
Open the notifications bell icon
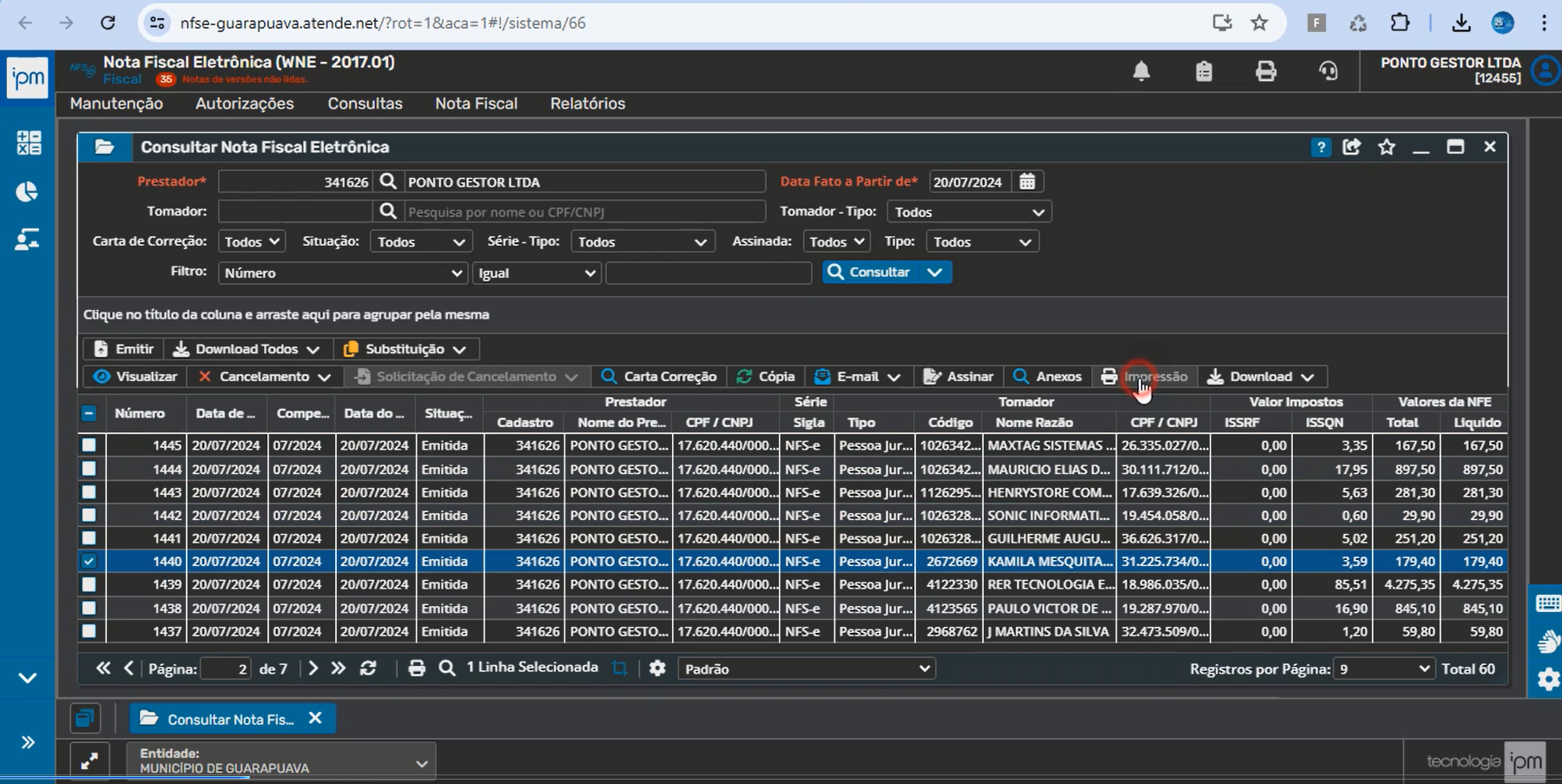click(x=1141, y=71)
